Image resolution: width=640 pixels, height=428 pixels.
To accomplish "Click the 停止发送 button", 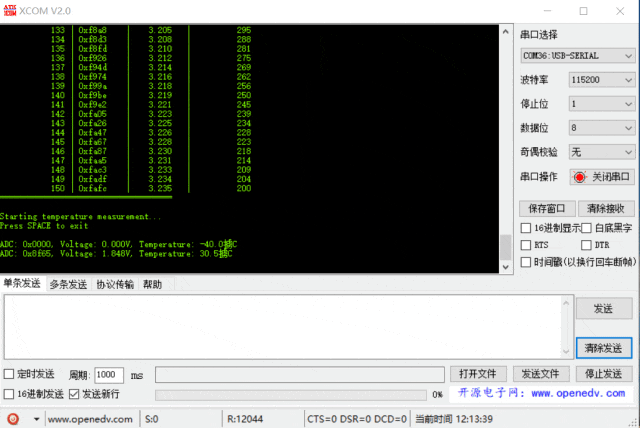I will pos(604,374).
